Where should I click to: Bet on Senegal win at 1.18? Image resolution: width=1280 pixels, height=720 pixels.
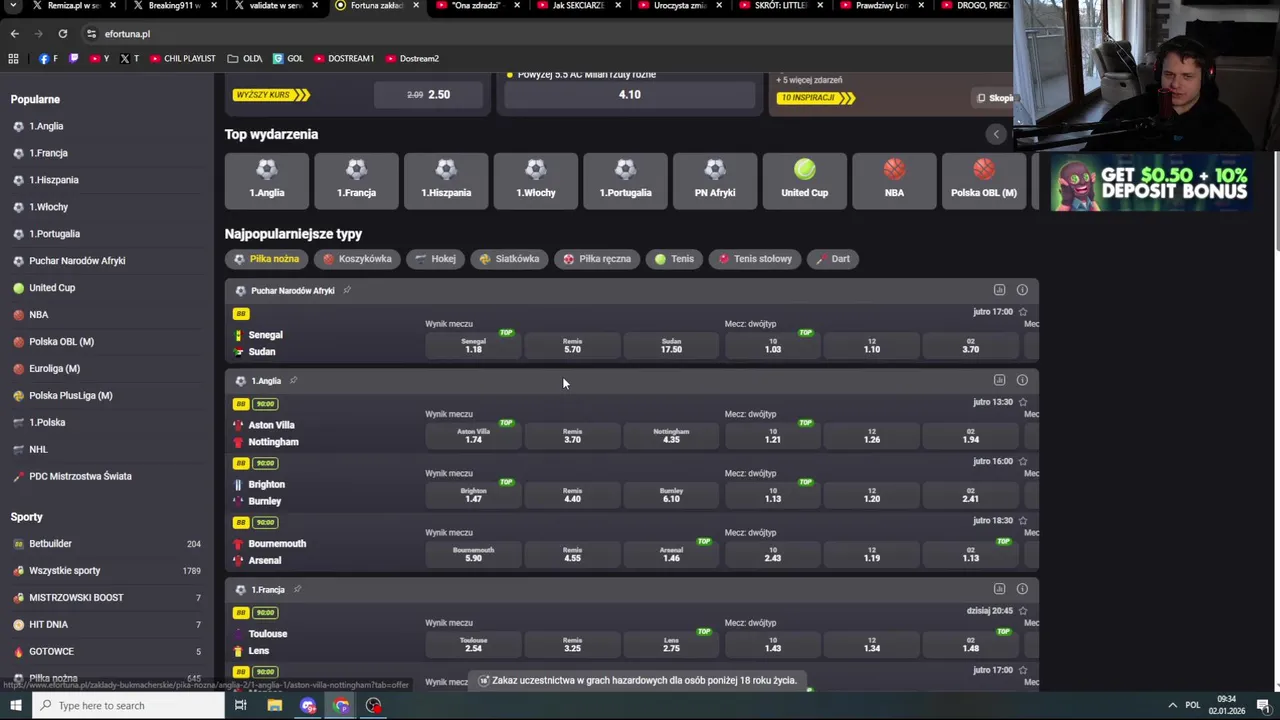473,346
